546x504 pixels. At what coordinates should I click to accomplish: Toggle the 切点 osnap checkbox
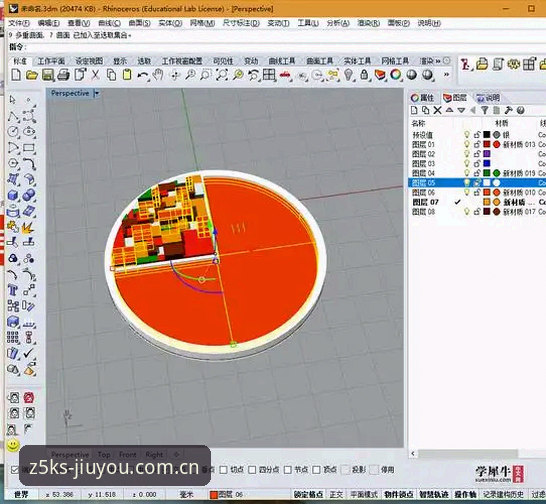click(x=224, y=470)
